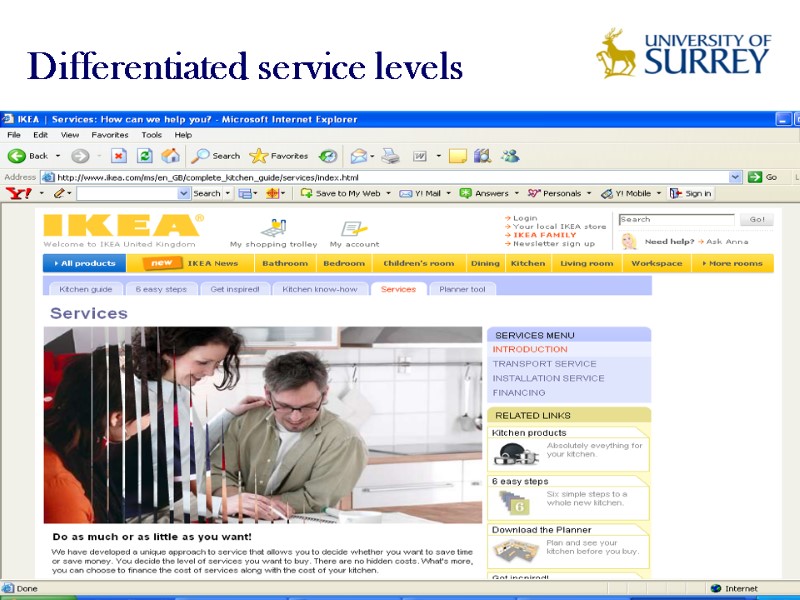Open Kitchen products pots thumbnail

[515, 453]
